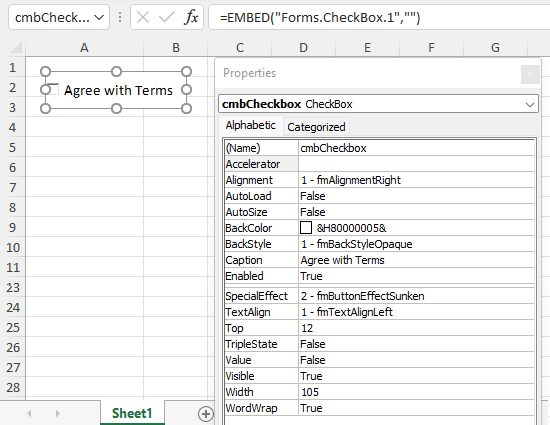Screen dimensions: 550x425
Task: Click the Insert Function fx icon
Action: click(192, 17)
